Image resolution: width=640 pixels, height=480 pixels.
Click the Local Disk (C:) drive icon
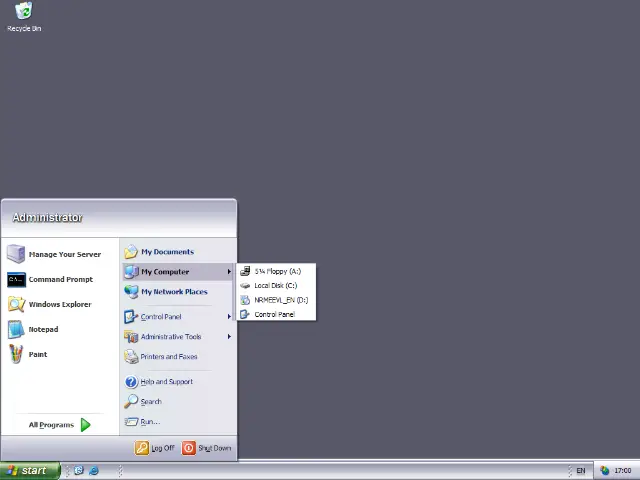[245, 286]
